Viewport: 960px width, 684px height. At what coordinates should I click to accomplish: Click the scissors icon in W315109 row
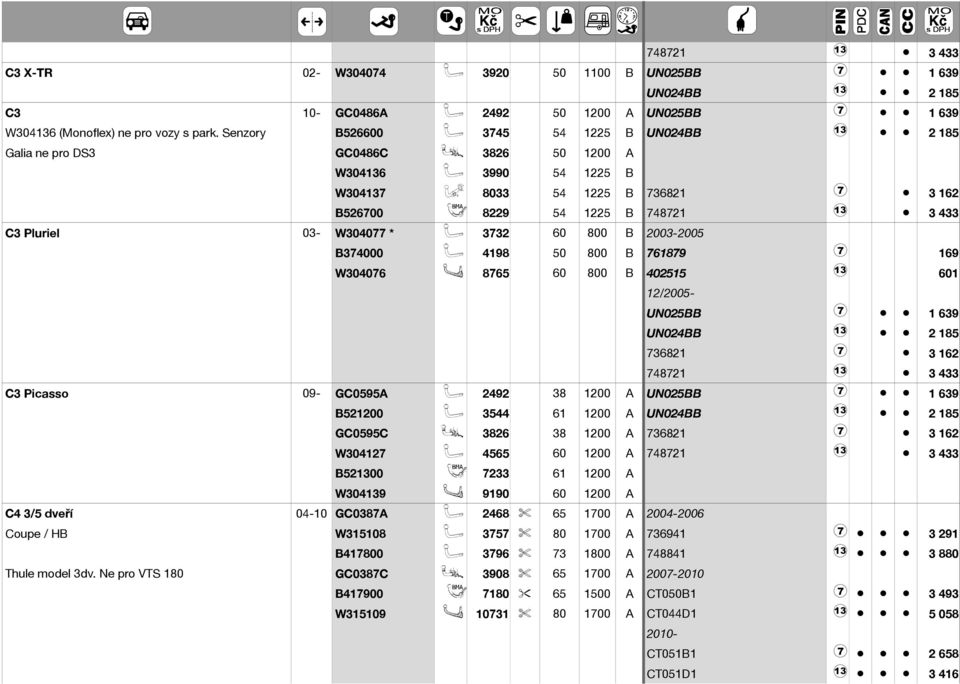tap(525, 614)
